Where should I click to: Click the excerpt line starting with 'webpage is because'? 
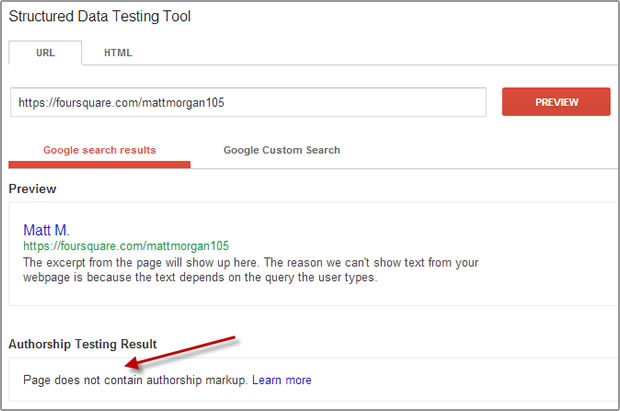click(x=200, y=277)
